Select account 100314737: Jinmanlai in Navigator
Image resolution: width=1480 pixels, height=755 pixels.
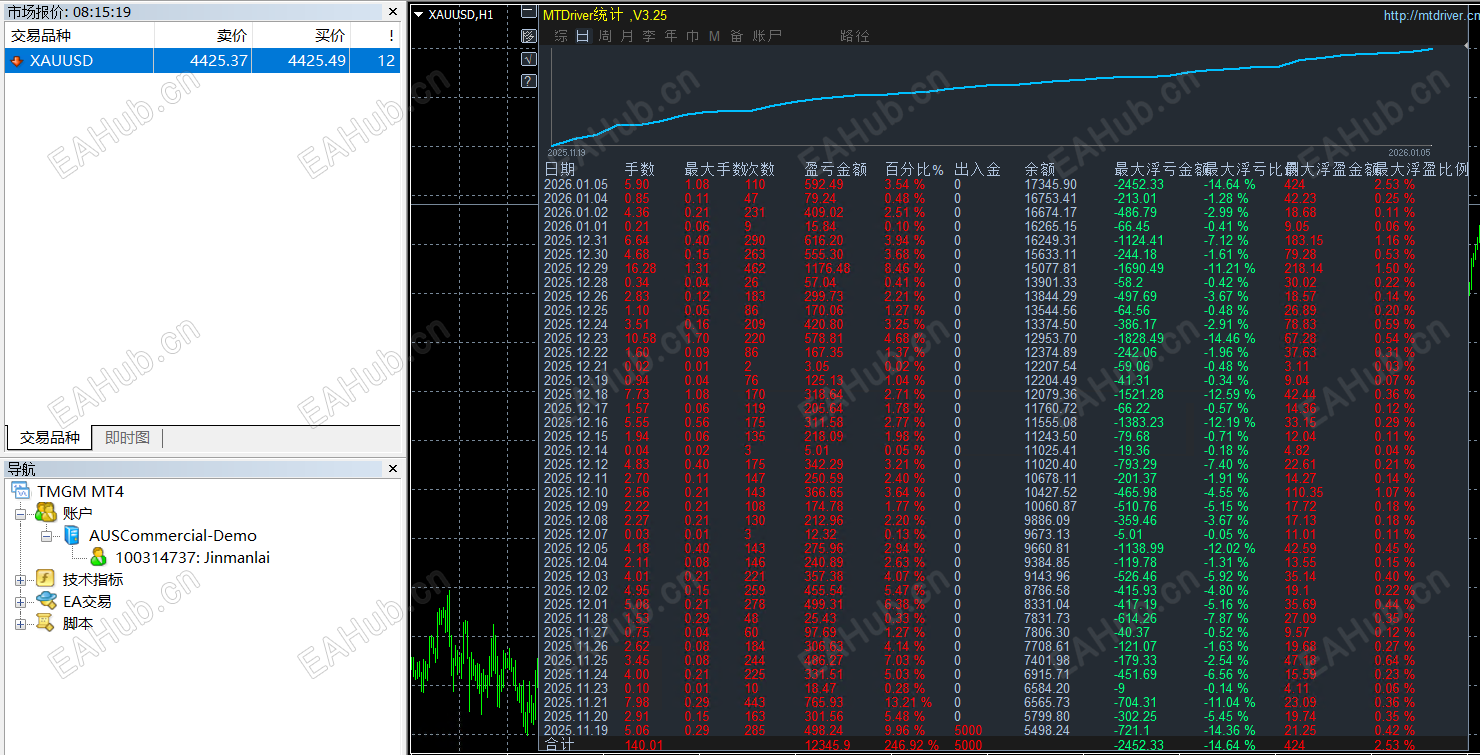click(193, 557)
